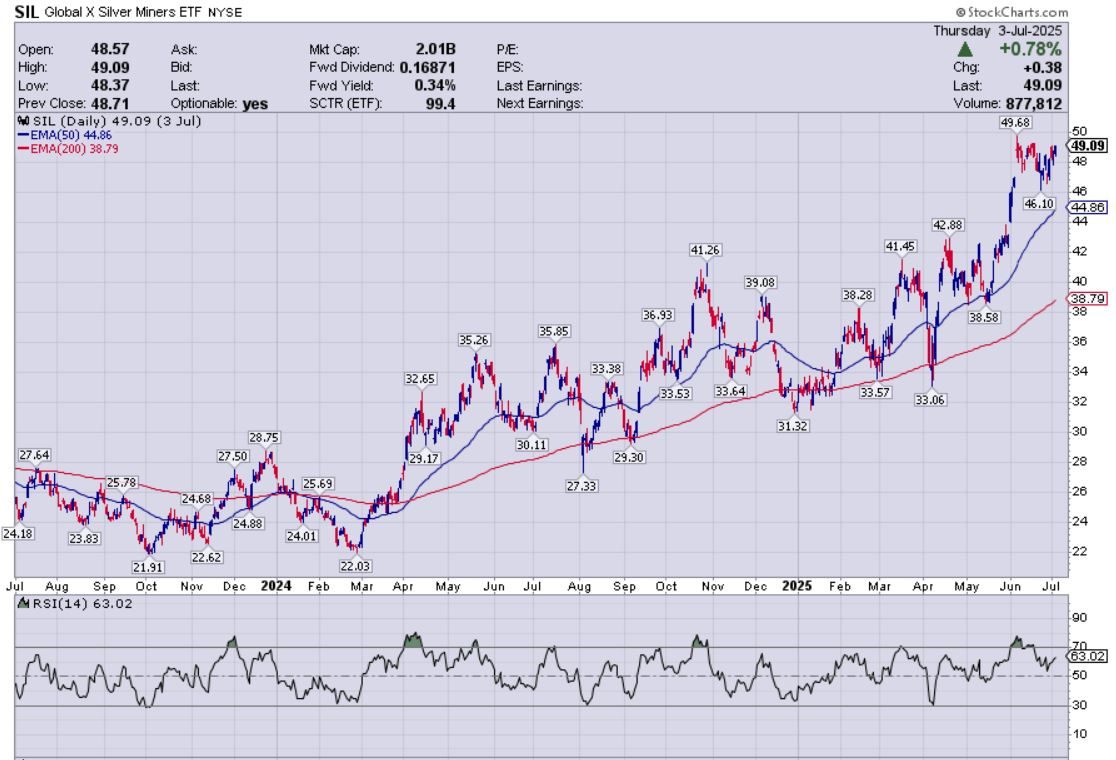Click the Last Earnings label
Screen dimensions: 1116x760
[x=539, y=85]
